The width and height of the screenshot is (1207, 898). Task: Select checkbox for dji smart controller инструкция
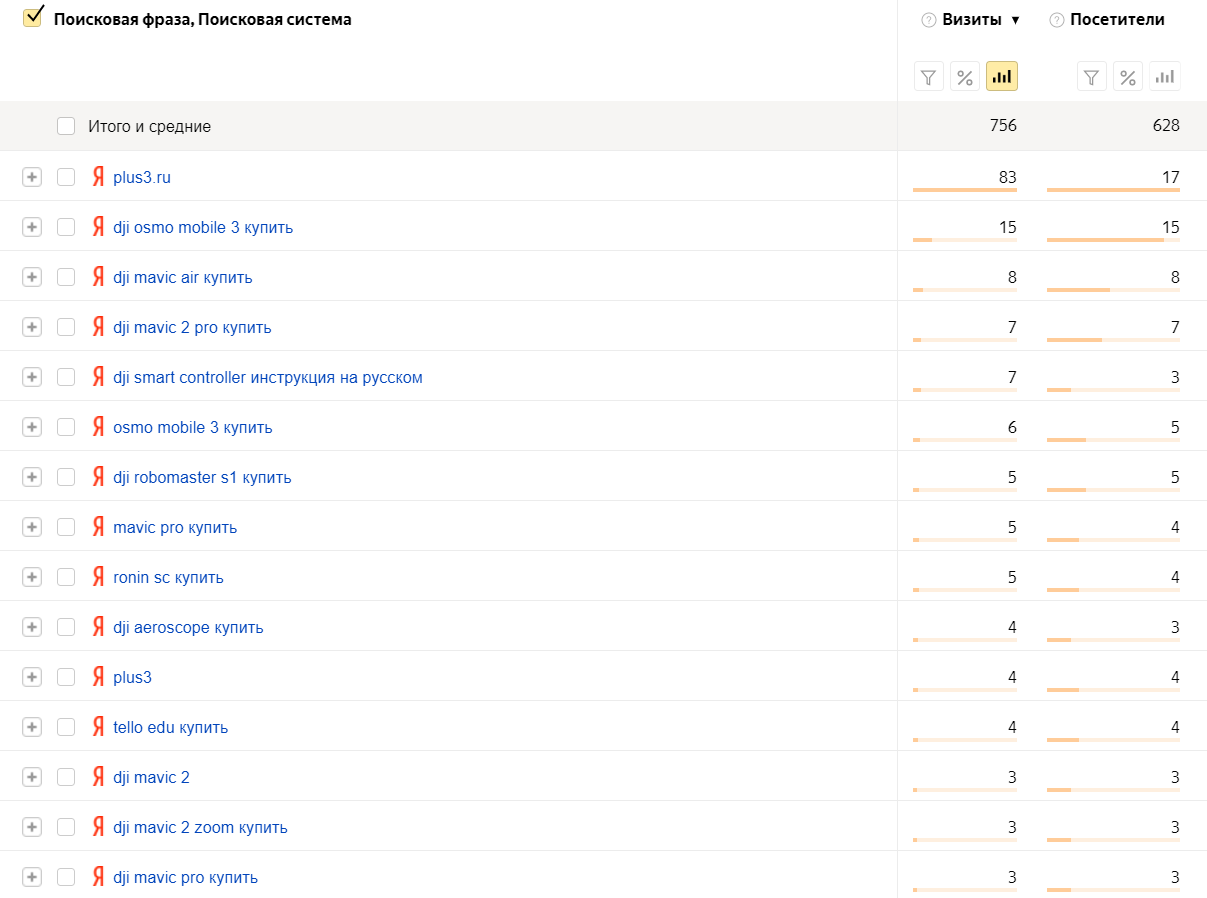tap(66, 377)
